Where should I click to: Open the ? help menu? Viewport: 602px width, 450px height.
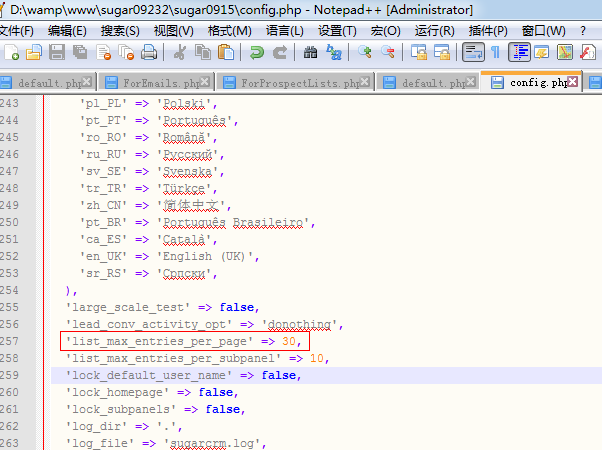(x=583, y=30)
